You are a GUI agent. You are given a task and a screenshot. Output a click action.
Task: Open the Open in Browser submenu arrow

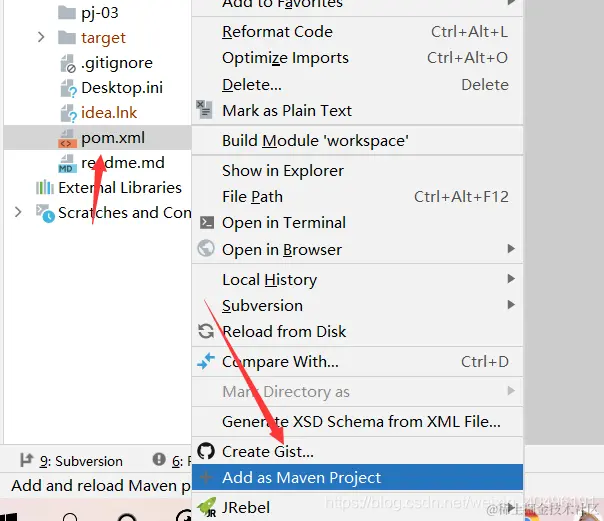point(511,248)
